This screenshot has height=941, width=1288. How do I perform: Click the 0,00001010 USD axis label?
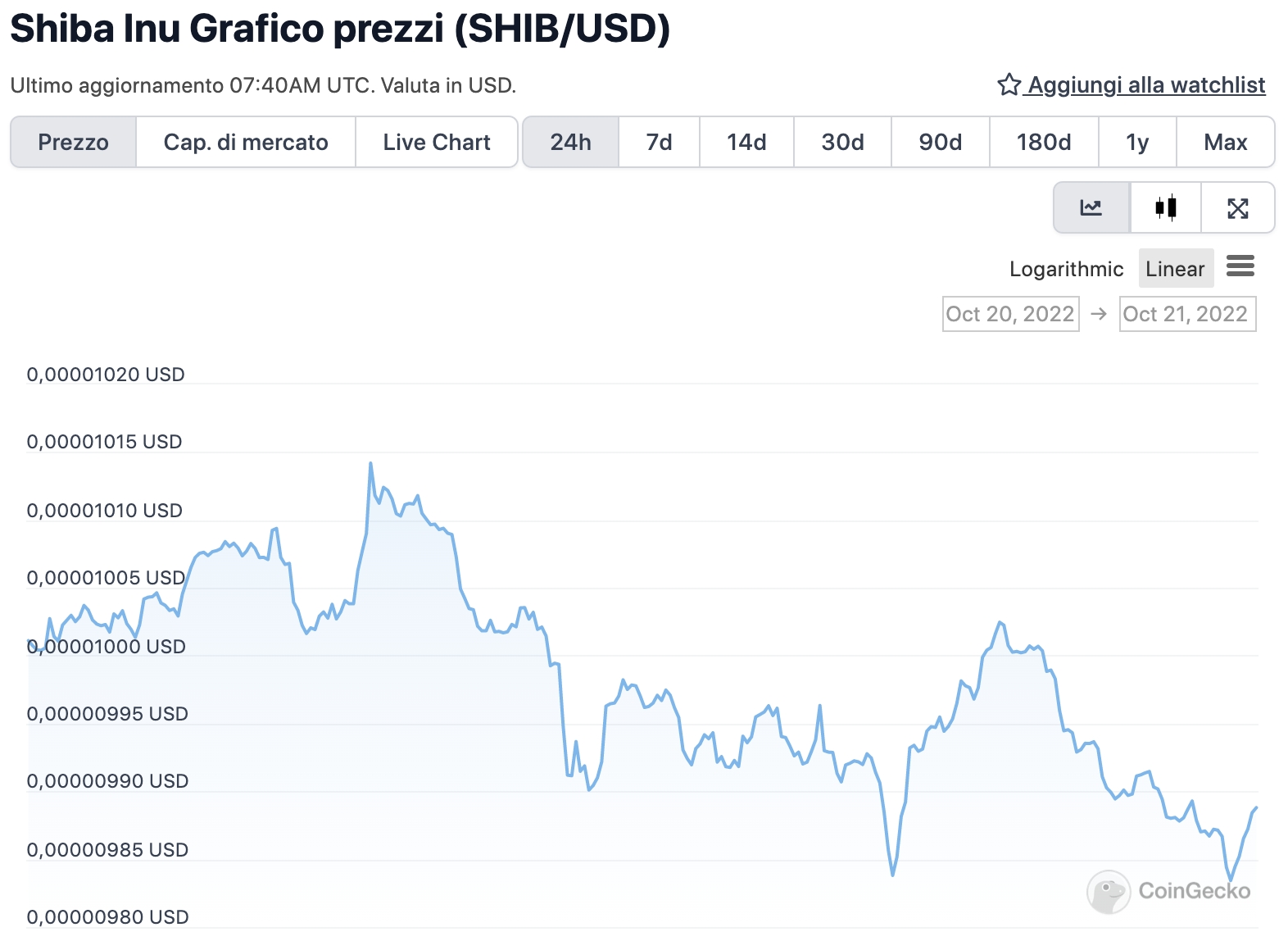104,511
